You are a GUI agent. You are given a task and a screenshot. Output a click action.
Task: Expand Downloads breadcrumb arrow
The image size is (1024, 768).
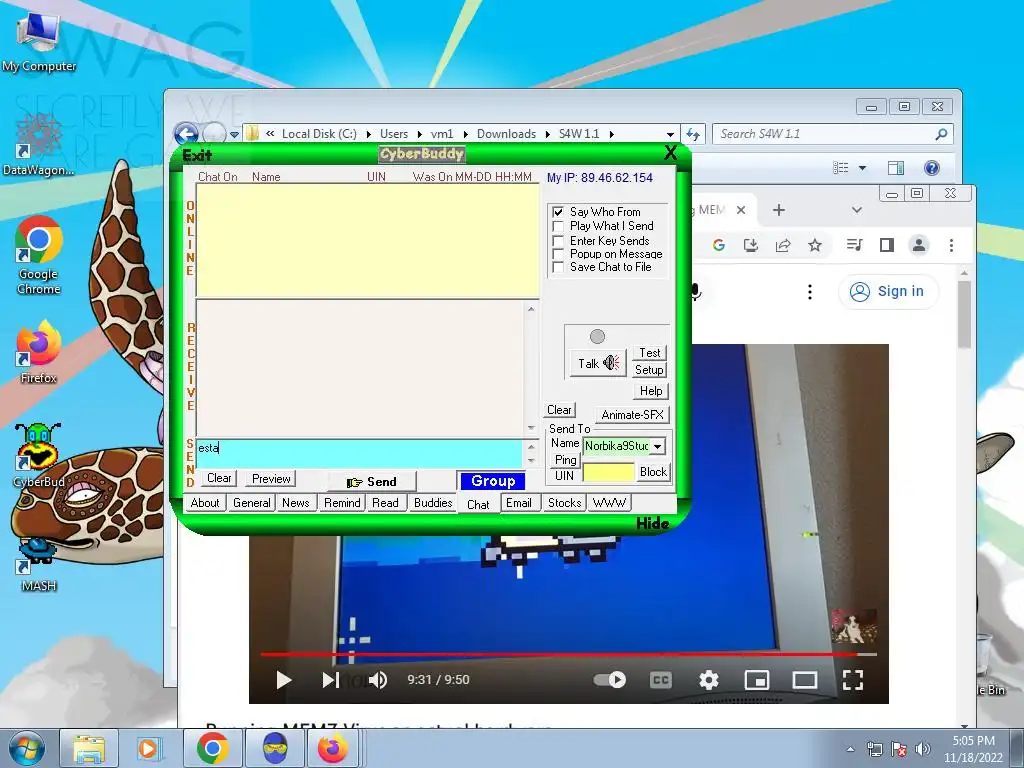pos(547,134)
